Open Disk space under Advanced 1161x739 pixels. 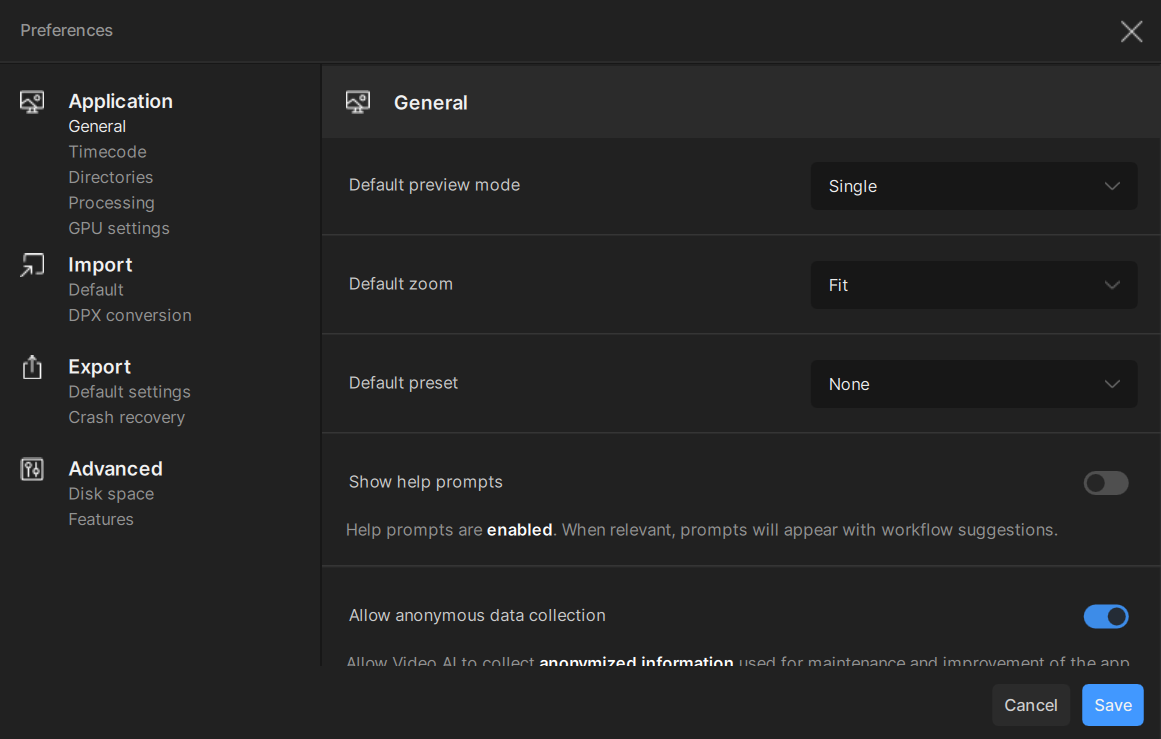click(x=111, y=494)
